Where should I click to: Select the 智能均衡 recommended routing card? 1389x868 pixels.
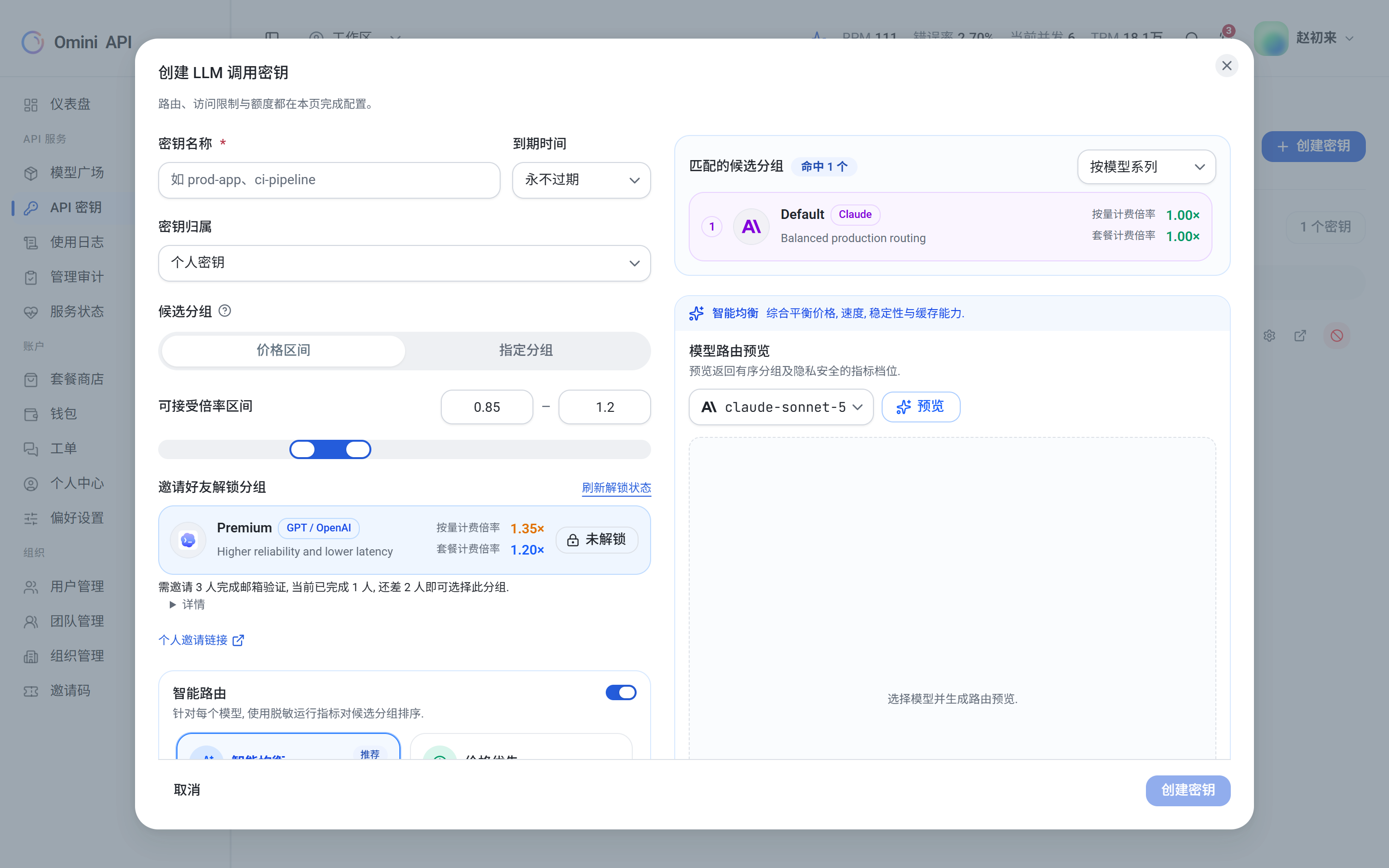pos(288,746)
